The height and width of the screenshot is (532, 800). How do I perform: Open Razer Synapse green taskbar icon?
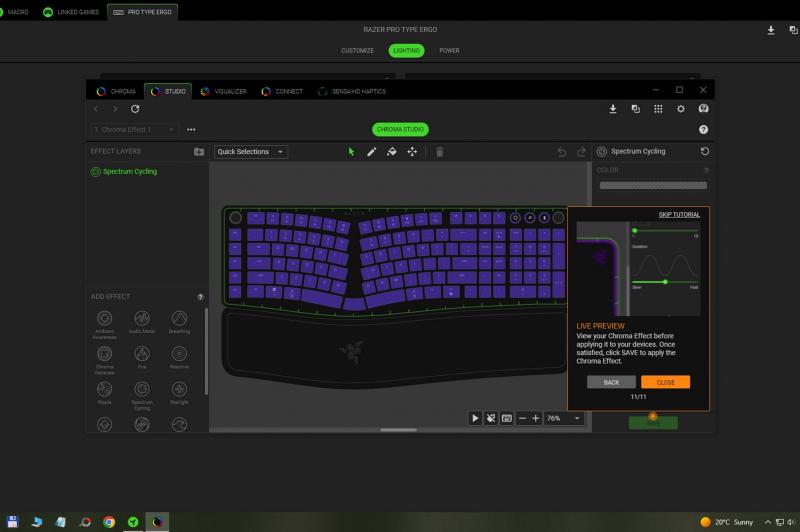[x=133, y=522]
